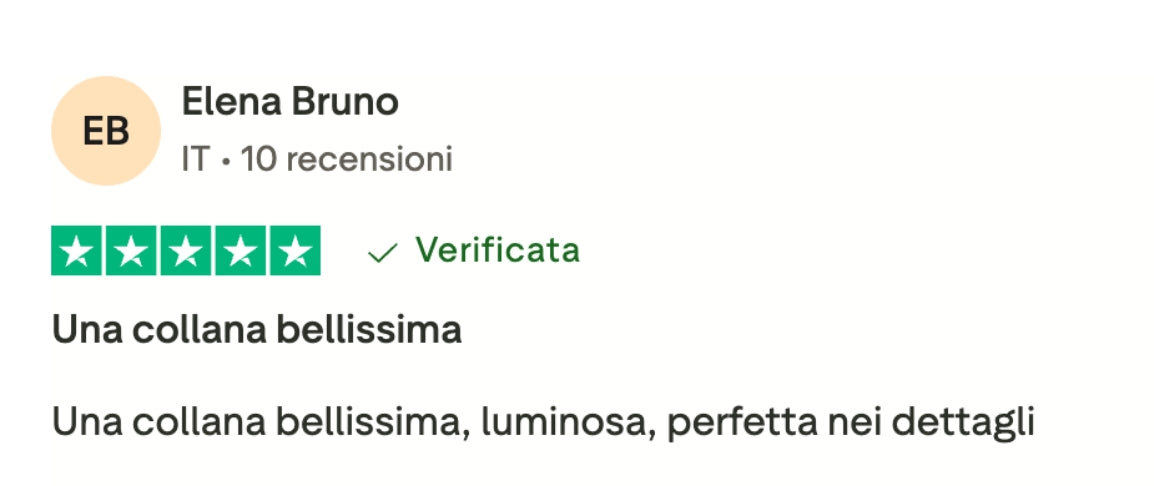Select the second green rating star

[131, 251]
